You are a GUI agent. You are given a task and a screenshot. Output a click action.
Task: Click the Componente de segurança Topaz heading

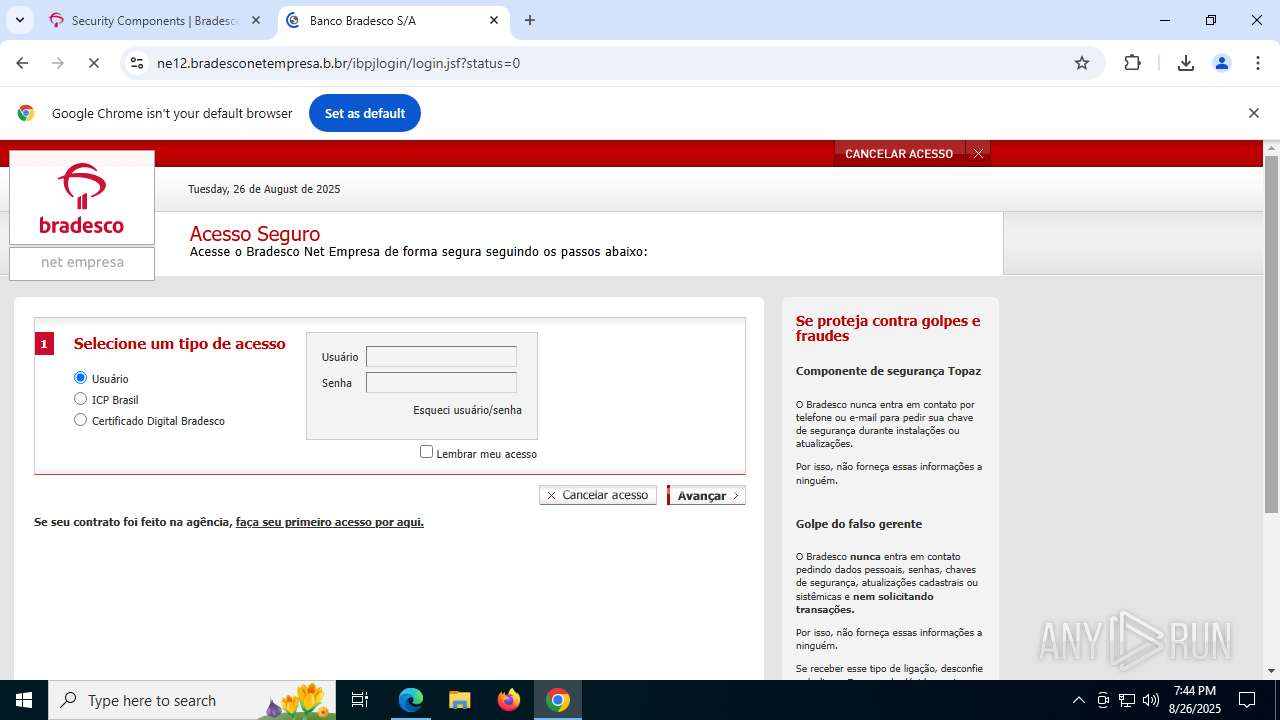[888, 371]
